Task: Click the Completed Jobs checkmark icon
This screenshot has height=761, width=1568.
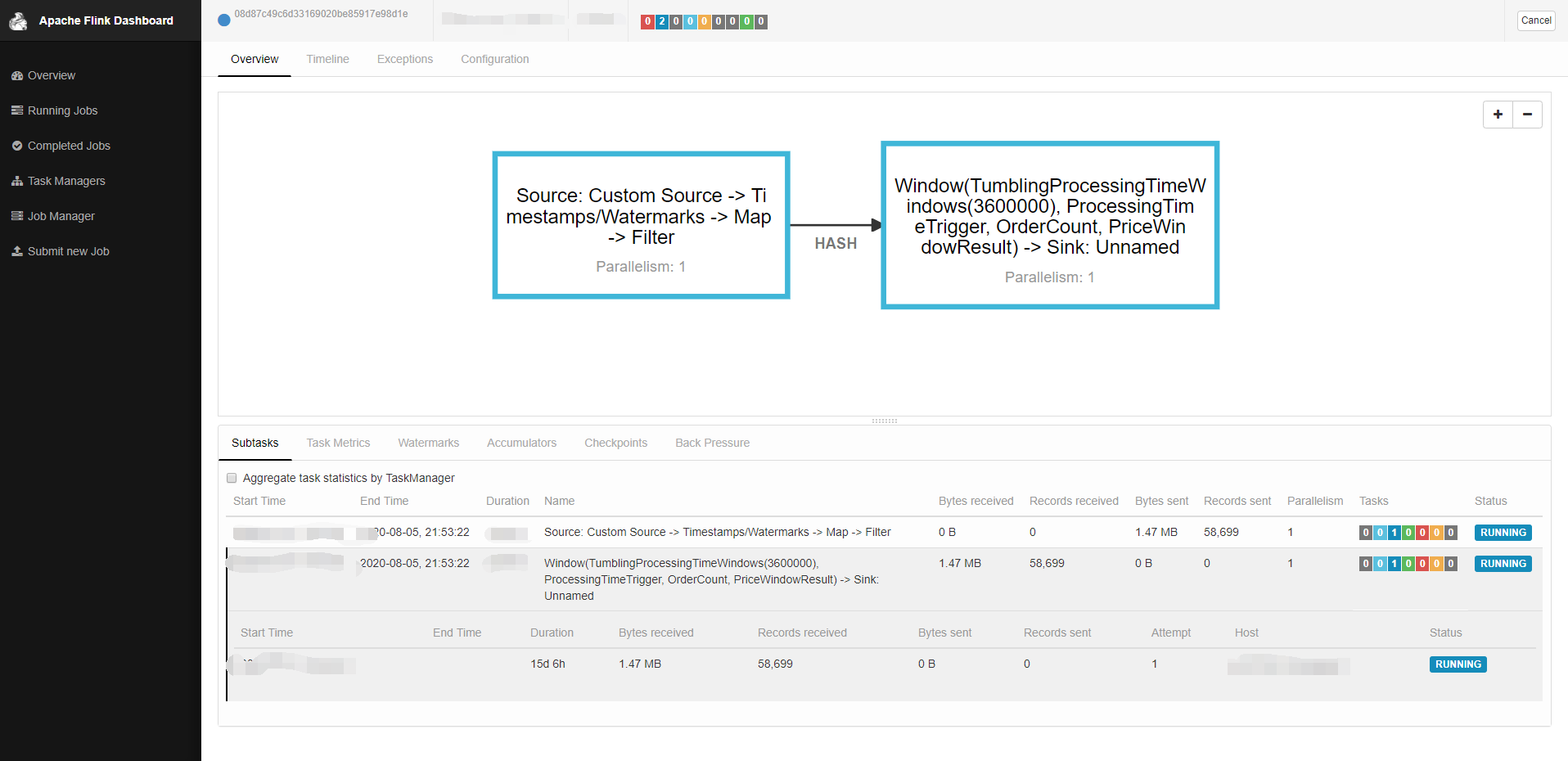Action: point(17,146)
